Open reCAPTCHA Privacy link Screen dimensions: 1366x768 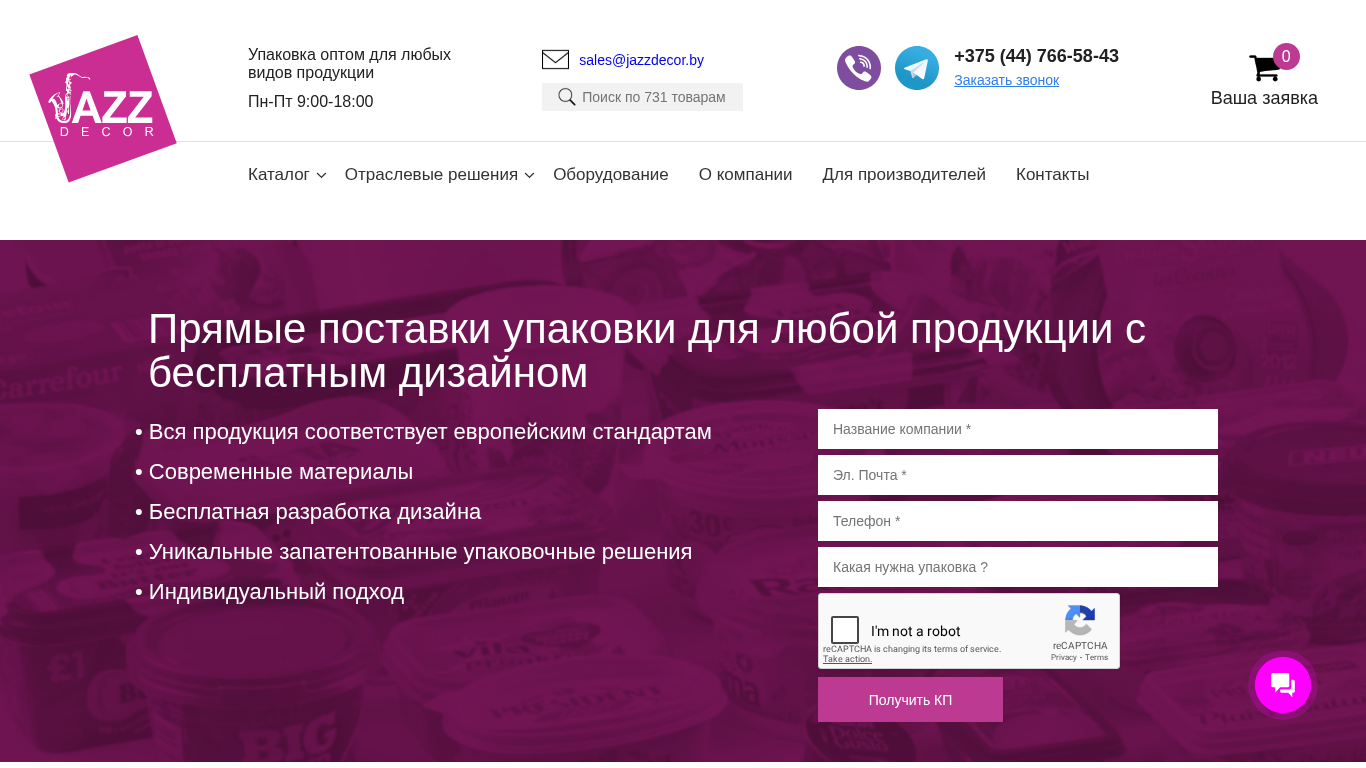click(x=1065, y=657)
